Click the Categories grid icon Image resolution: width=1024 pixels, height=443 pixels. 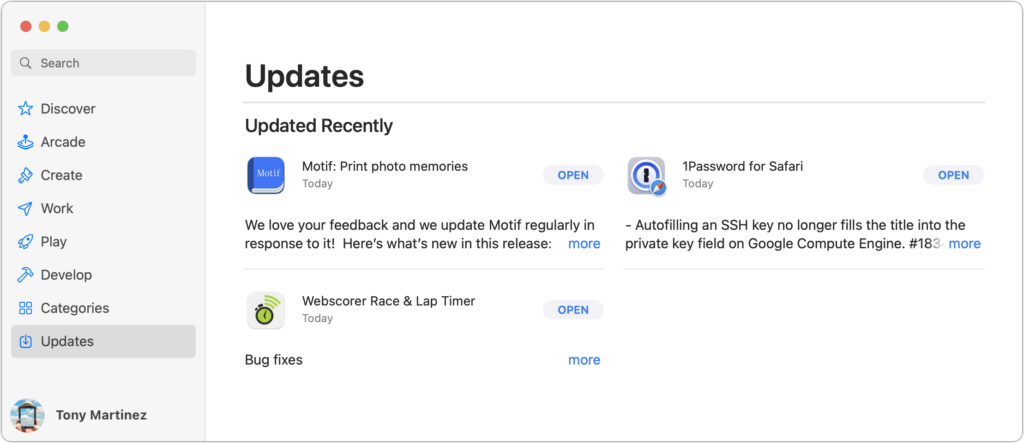click(25, 308)
